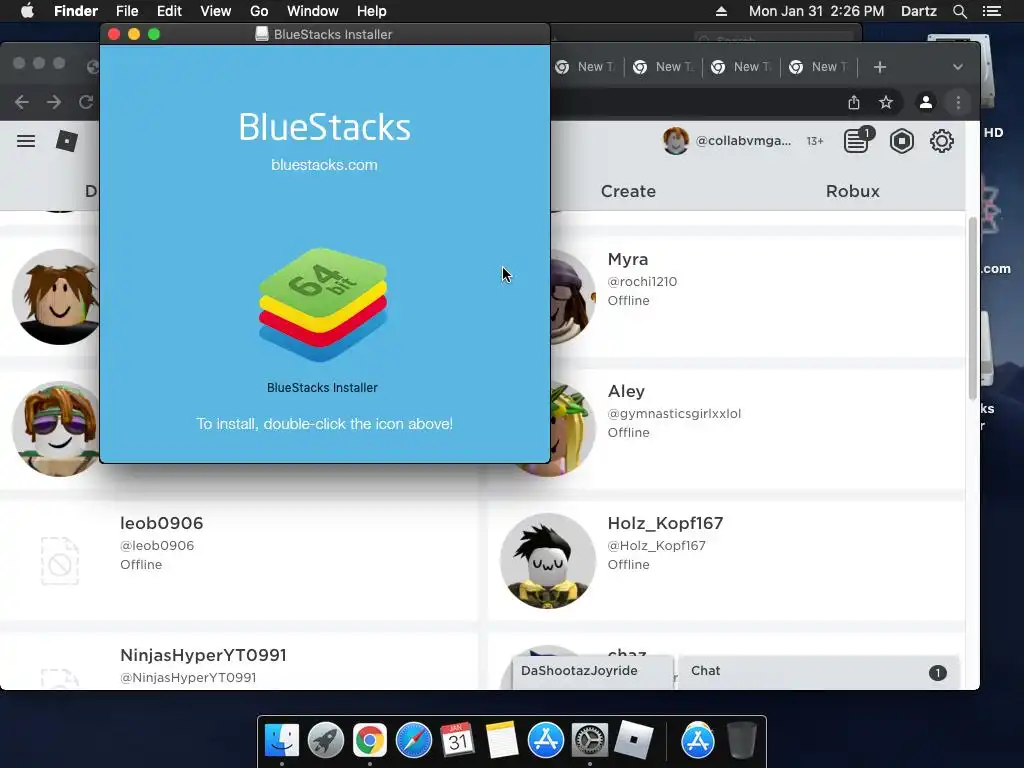Open Chrome three-dot menu
The height and width of the screenshot is (768, 1024).
[958, 103]
